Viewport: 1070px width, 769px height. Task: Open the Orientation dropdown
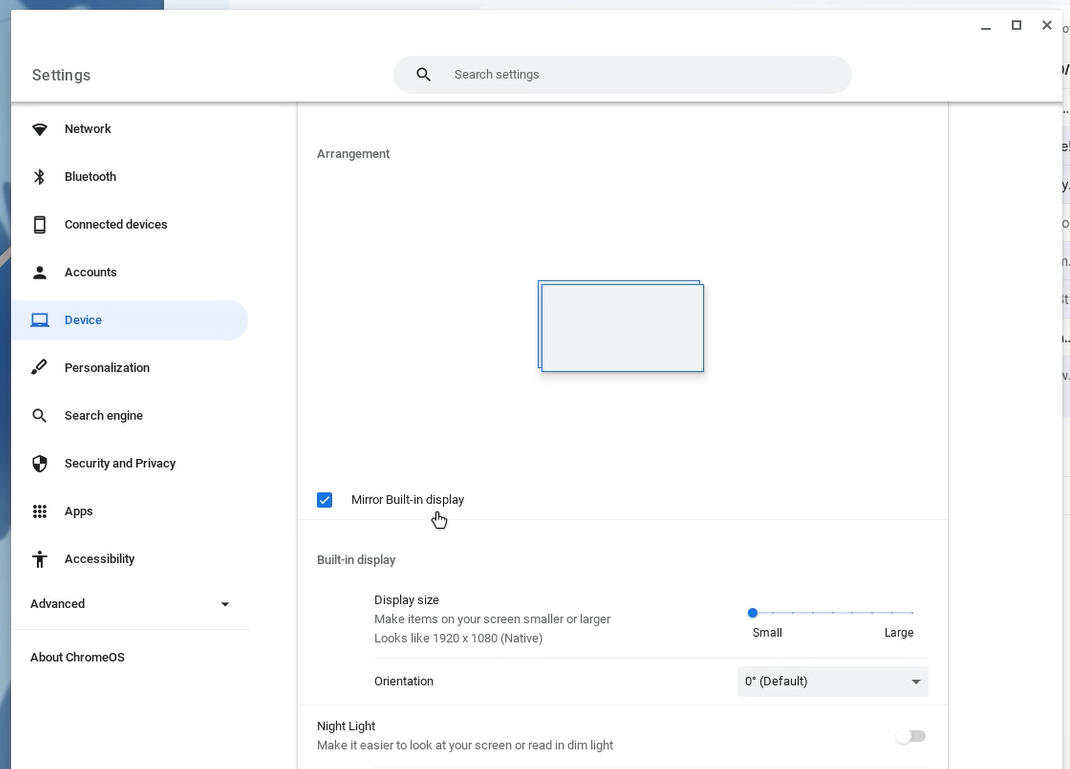click(832, 682)
